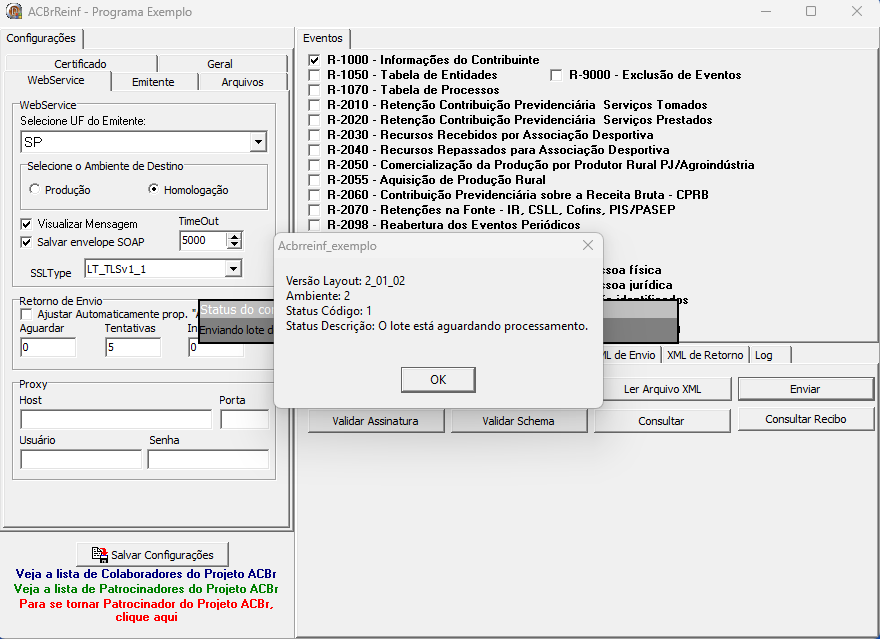
Task: Increase TimeOut with up arrow
Action: (235, 236)
